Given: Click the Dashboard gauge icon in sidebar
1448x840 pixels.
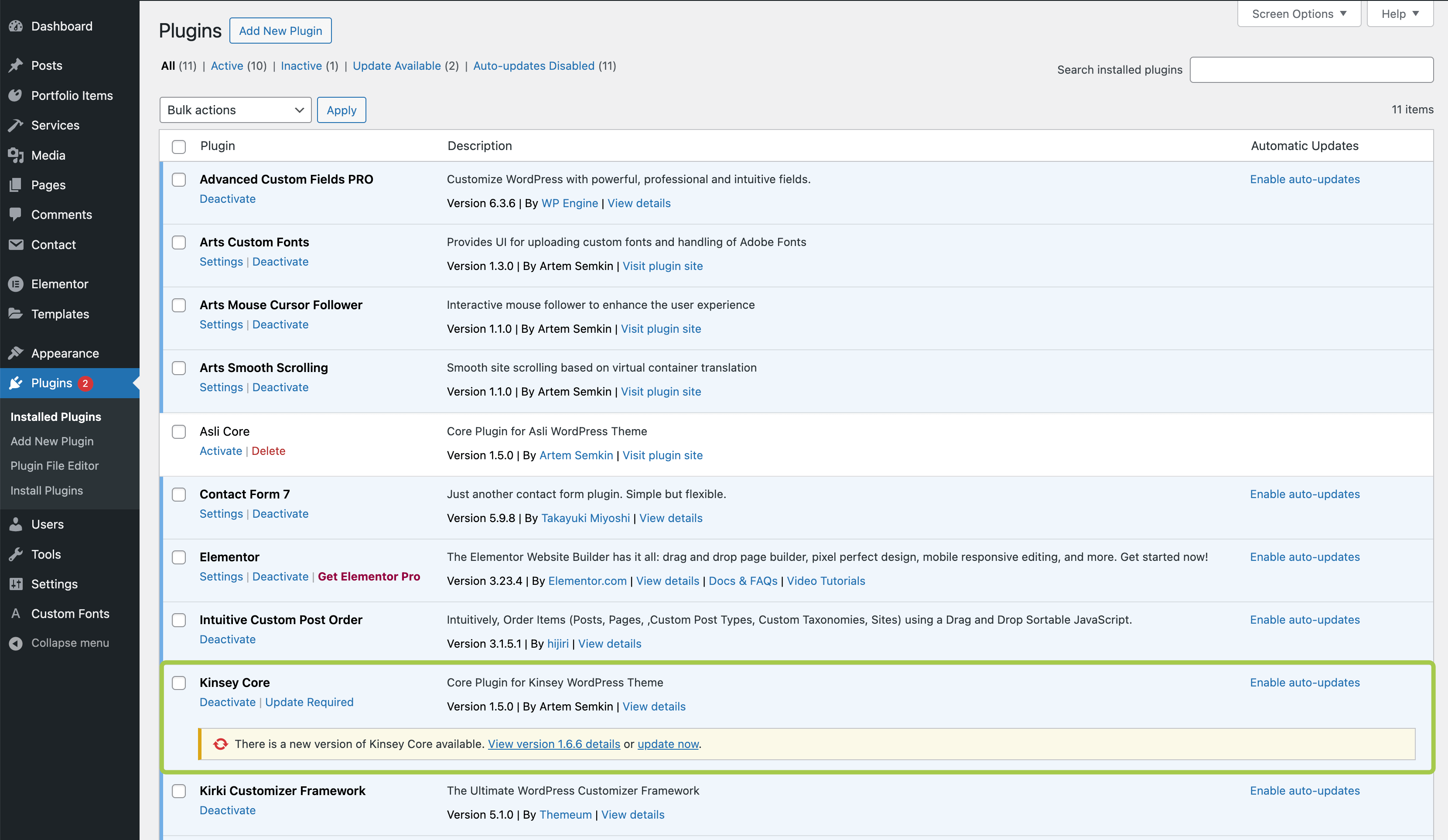Looking at the screenshot, I should pos(16,27).
